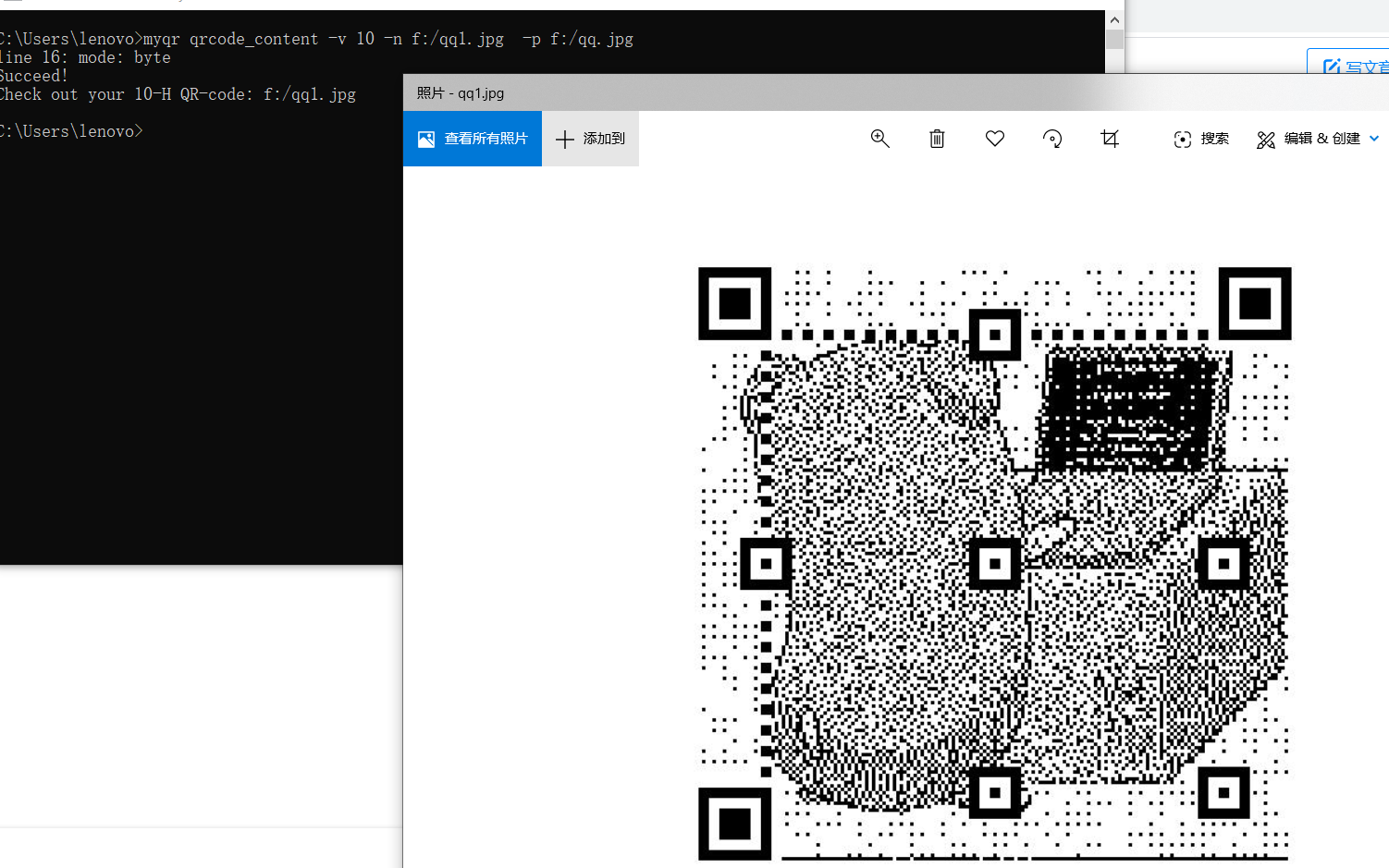Click the zoom magnifier icon in Photos
Viewport: 1389px width, 868px height.
879,139
